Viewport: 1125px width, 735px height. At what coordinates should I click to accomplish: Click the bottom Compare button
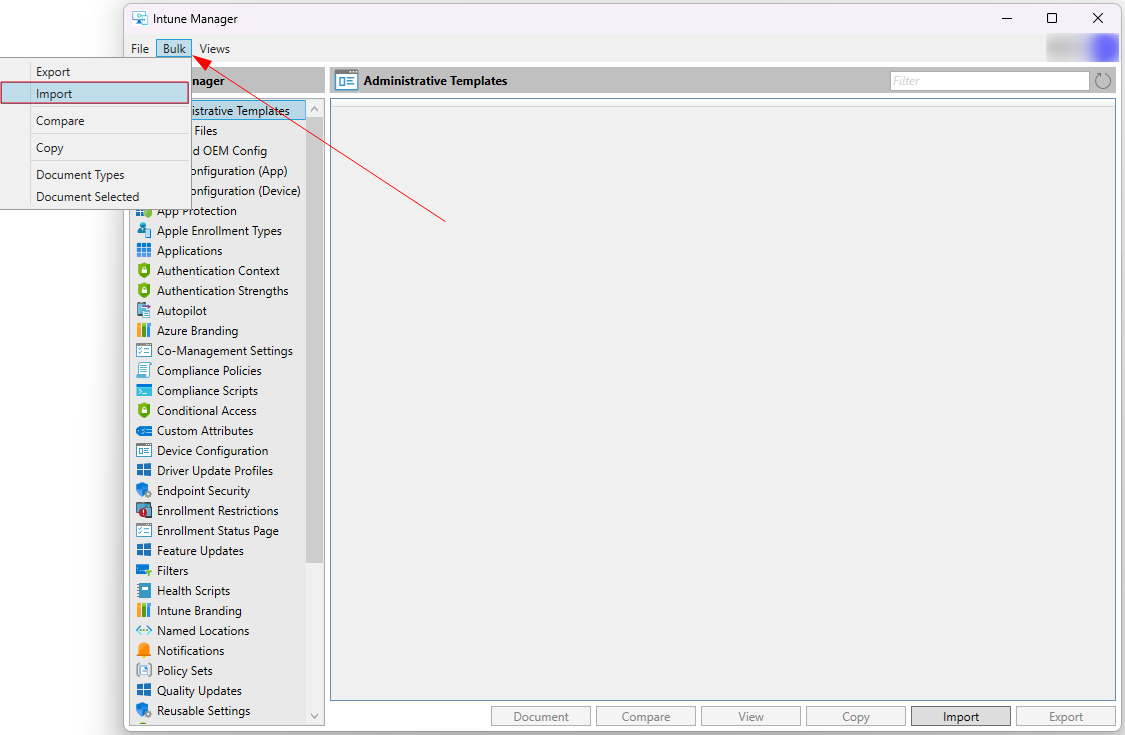pyautogui.click(x=646, y=716)
